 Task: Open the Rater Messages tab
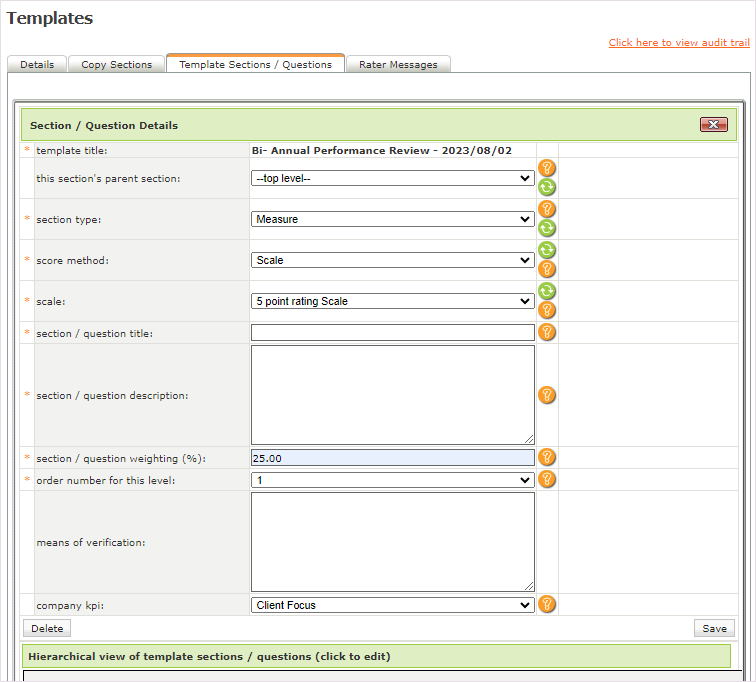click(x=398, y=64)
